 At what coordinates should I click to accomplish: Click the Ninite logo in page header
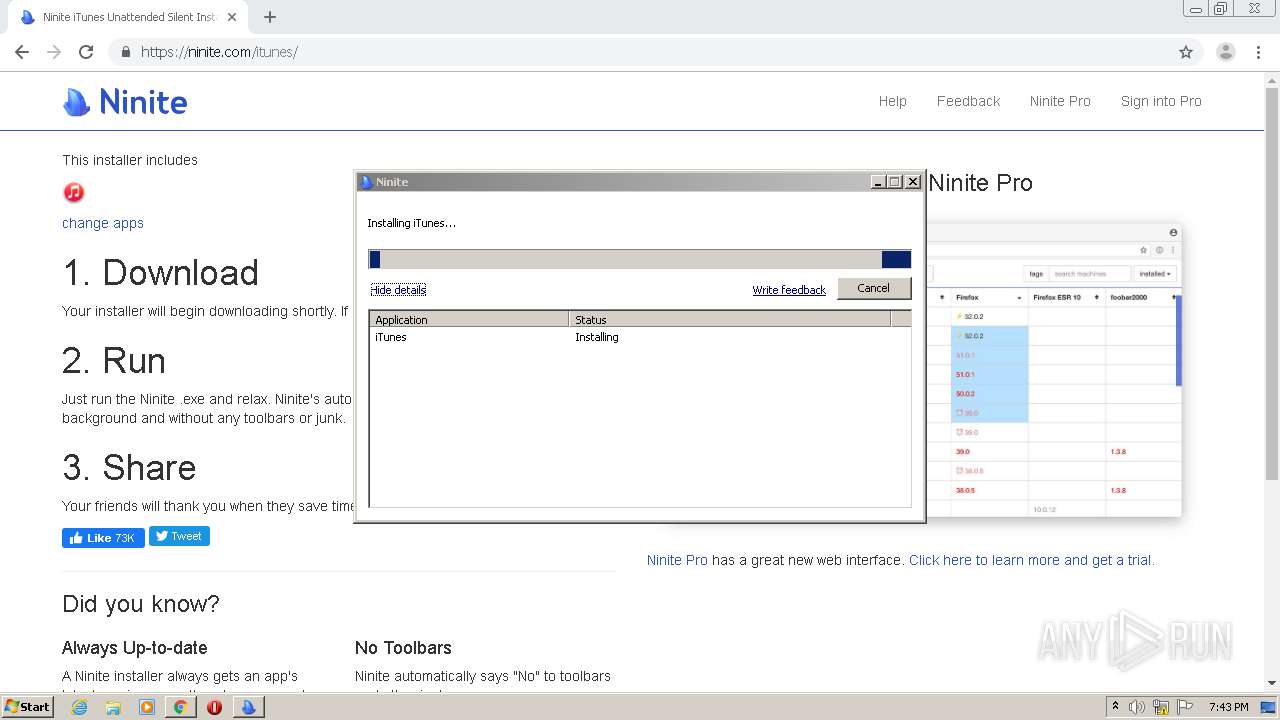pyautogui.click(x=125, y=101)
